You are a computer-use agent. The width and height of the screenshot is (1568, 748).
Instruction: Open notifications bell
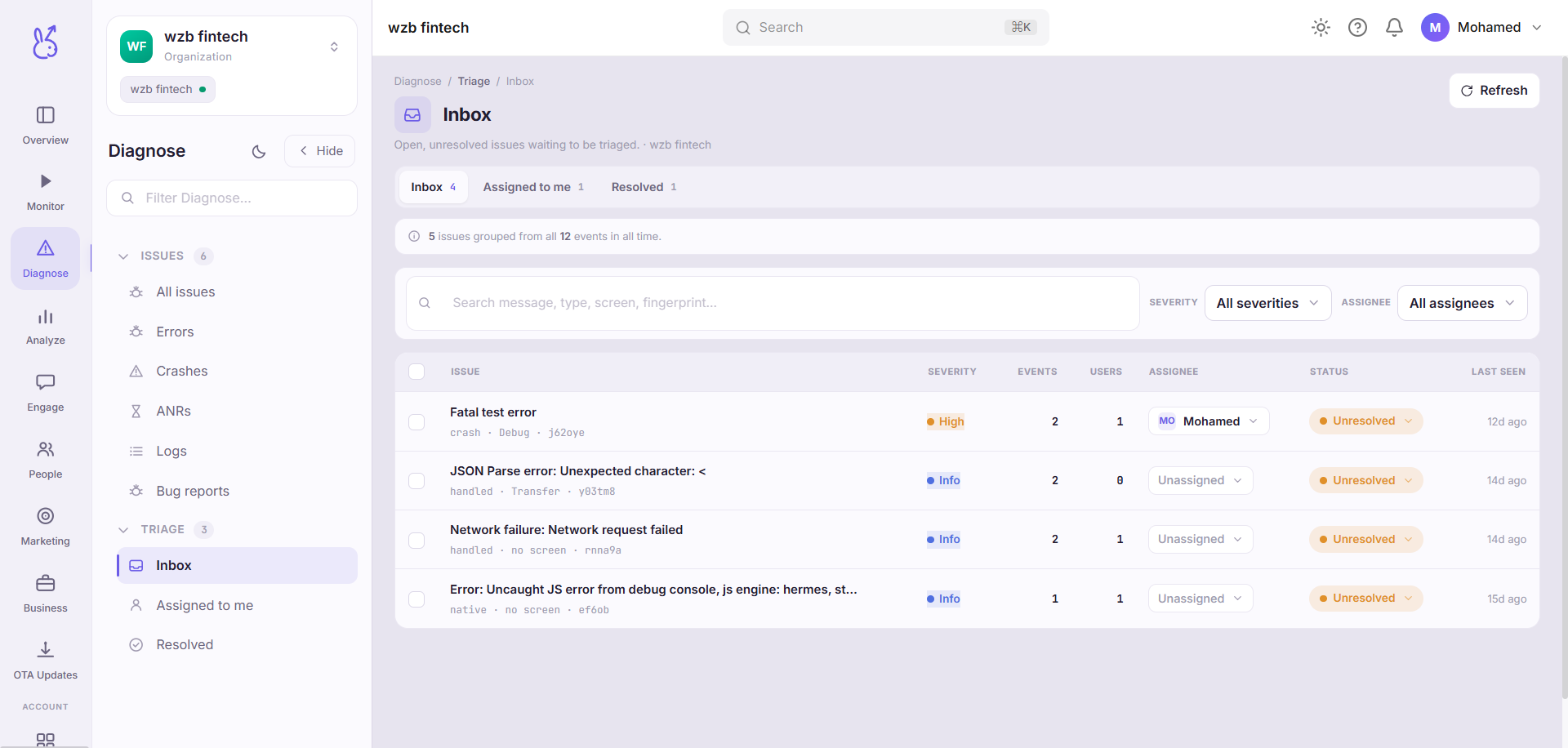[1394, 28]
